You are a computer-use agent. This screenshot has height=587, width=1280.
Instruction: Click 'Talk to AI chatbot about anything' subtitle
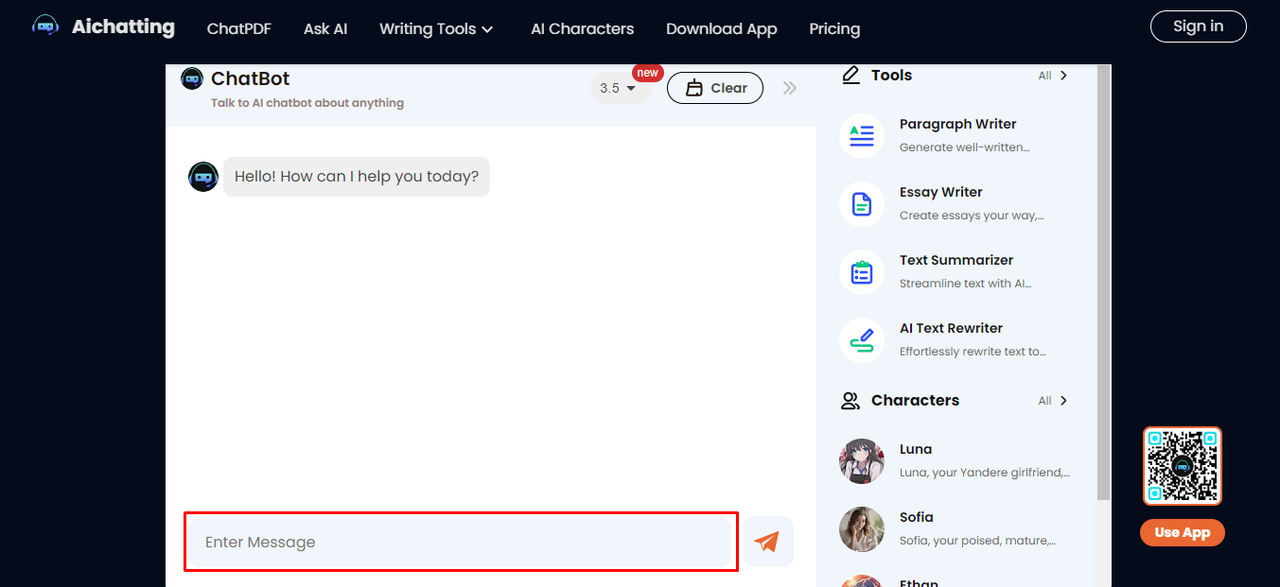click(x=307, y=103)
